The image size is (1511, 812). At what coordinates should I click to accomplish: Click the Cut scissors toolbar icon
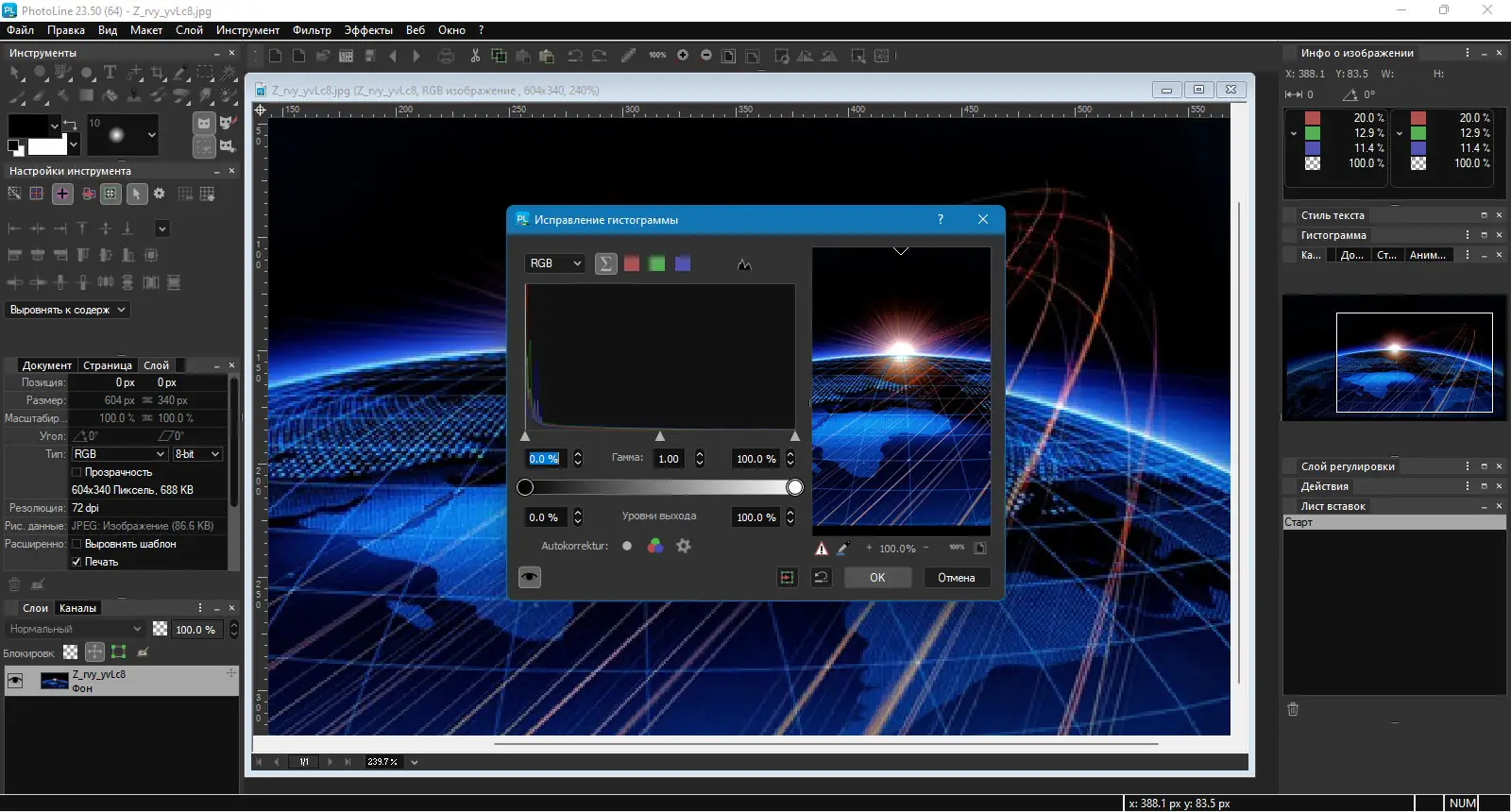tap(475, 56)
